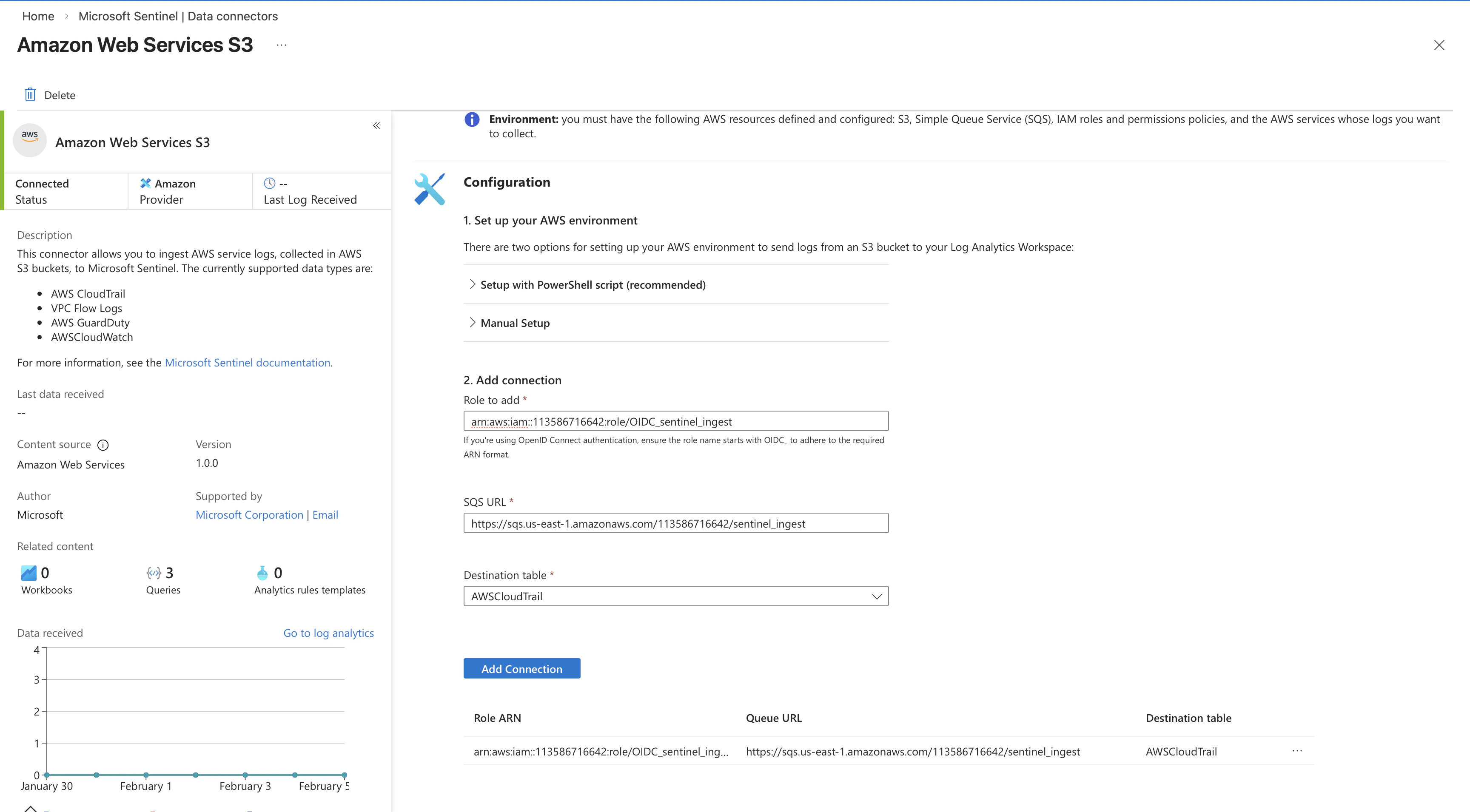This screenshot has width=1470, height=812.
Task: Open the ellipsis menu beside the page title
Action: tap(281, 45)
